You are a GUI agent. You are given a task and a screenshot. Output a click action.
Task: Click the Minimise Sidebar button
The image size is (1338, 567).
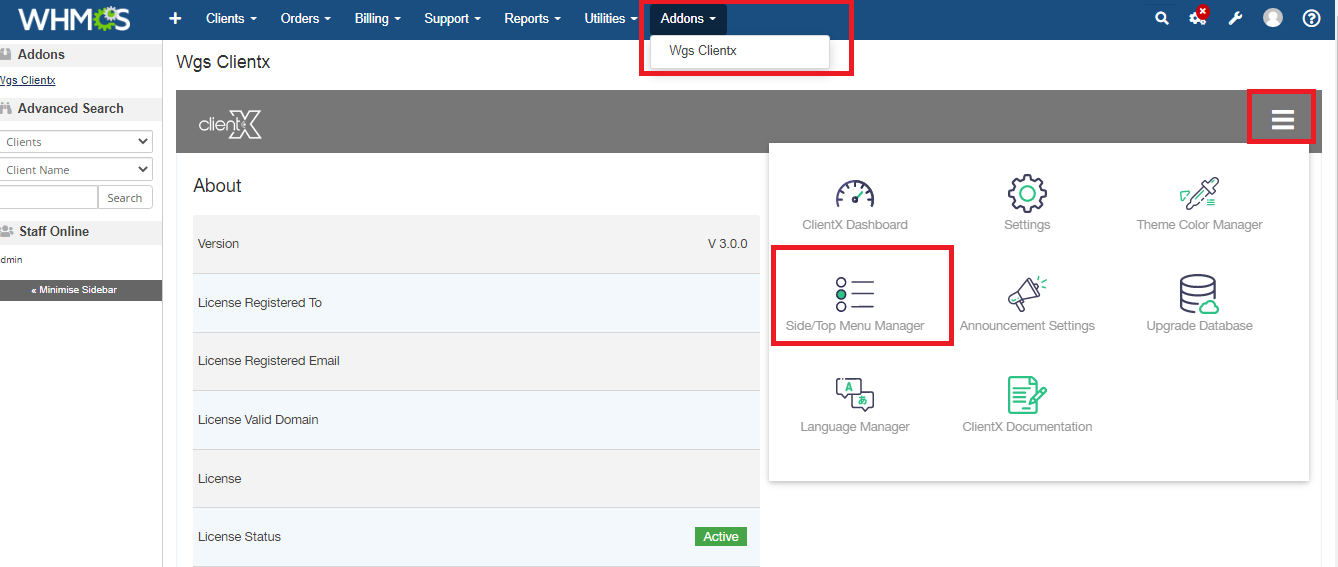[80, 290]
